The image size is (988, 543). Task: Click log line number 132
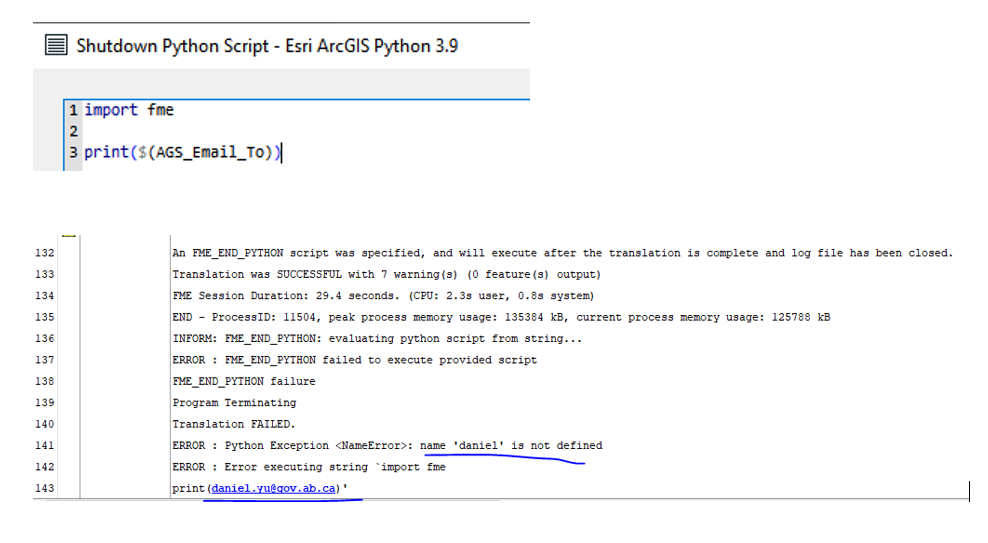(45, 253)
